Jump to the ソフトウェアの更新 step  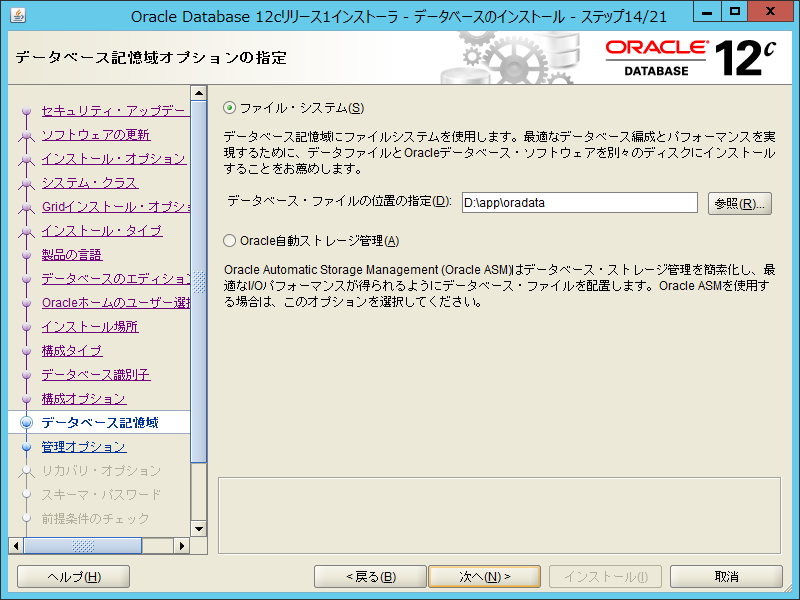96,135
